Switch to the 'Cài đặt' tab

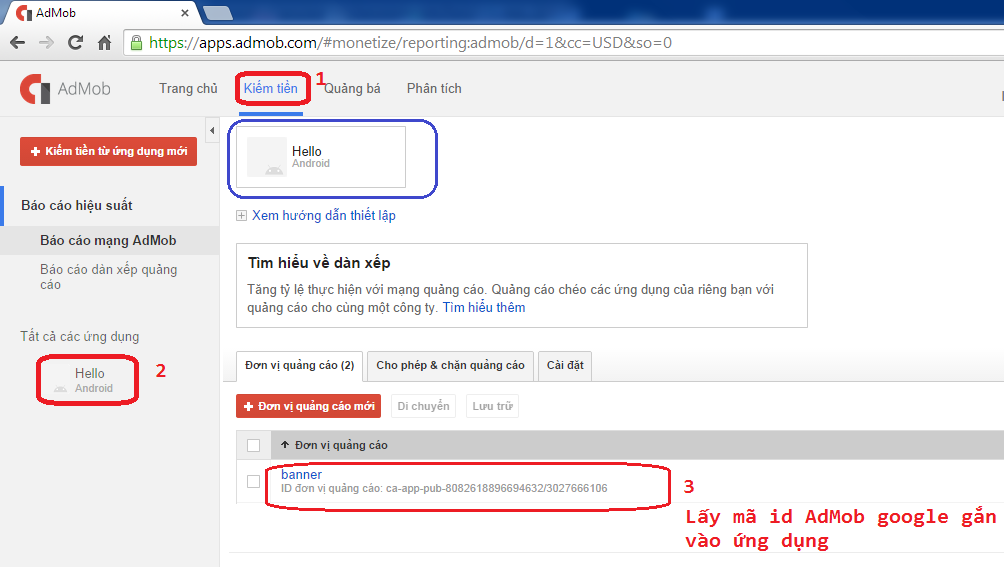pyautogui.click(x=565, y=365)
